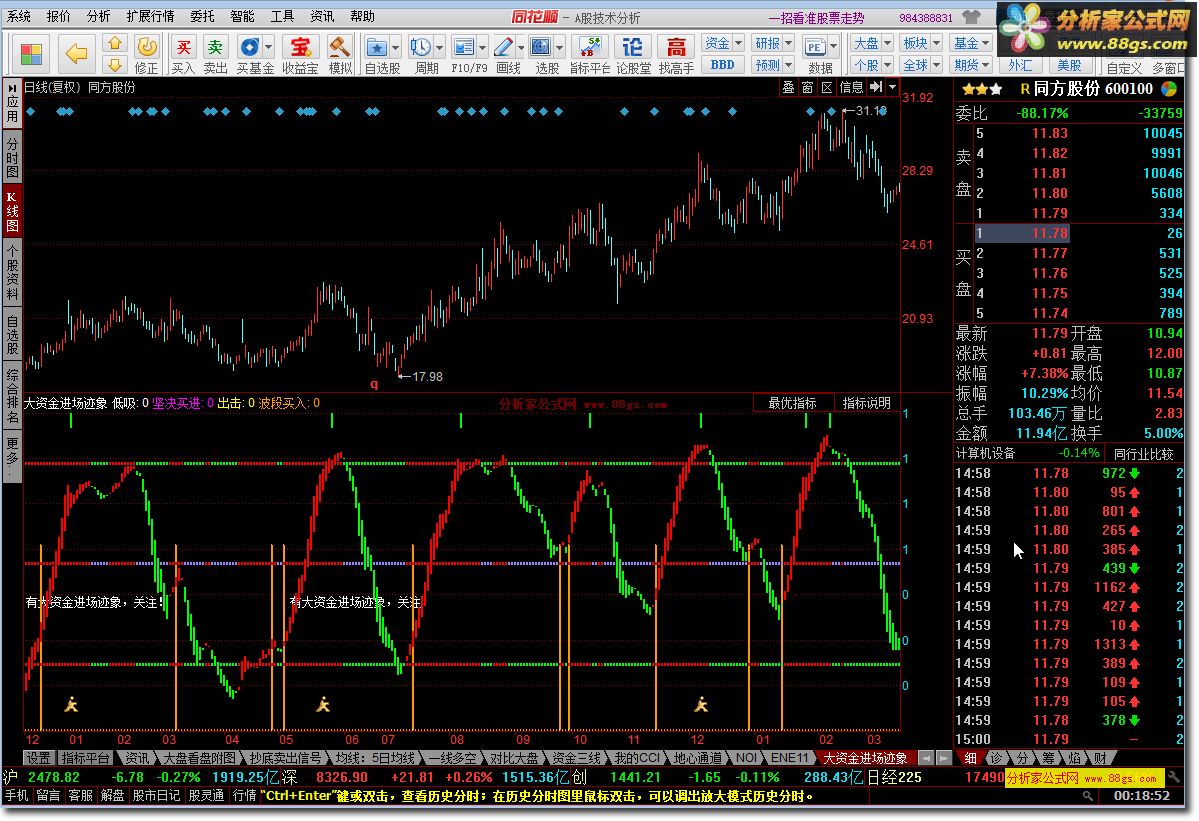Open the F10/F9 info icon
The image size is (1199, 821).
pos(463,47)
